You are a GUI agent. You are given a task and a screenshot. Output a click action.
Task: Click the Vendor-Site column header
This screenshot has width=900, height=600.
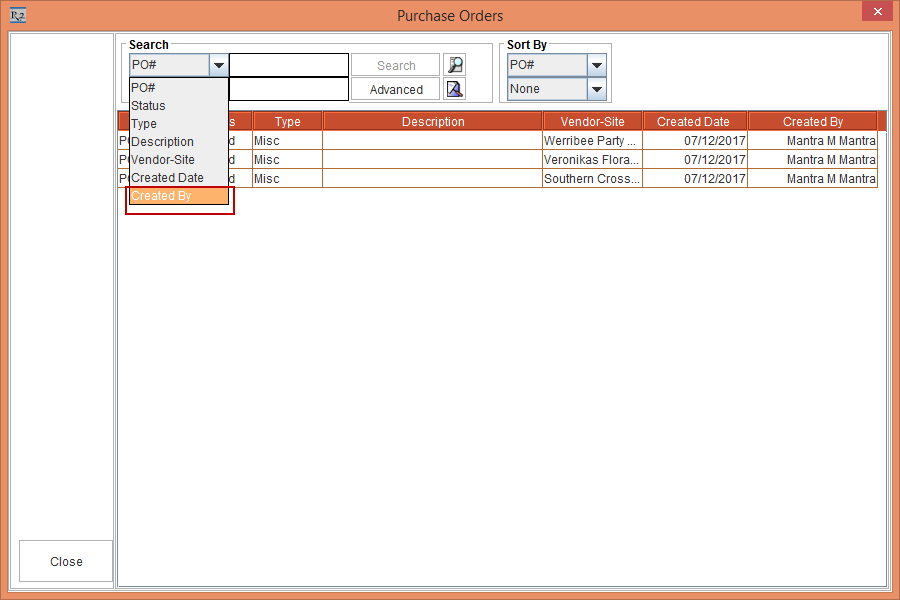click(x=592, y=122)
